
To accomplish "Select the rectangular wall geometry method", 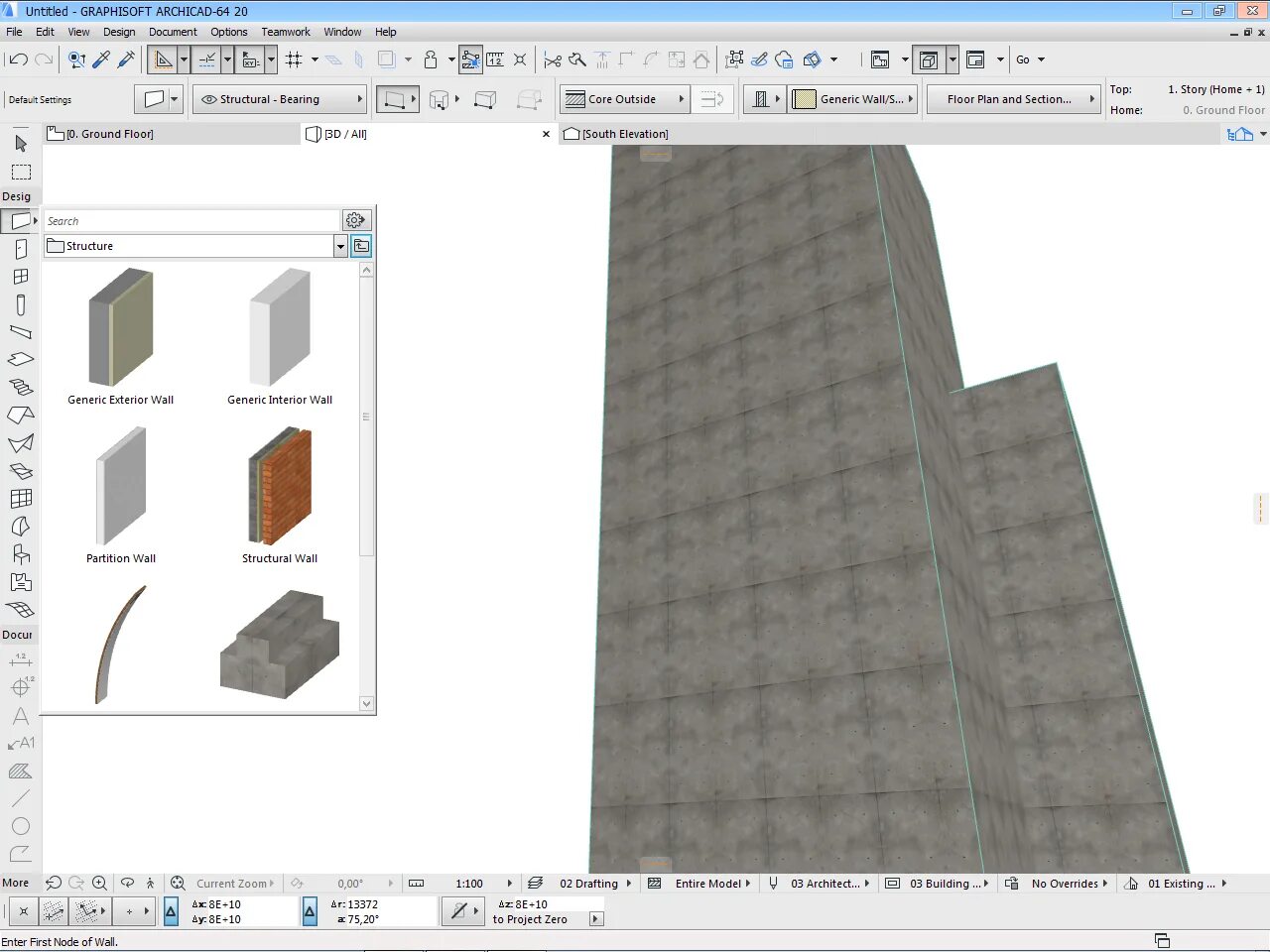I will click(x=485, y=99).
